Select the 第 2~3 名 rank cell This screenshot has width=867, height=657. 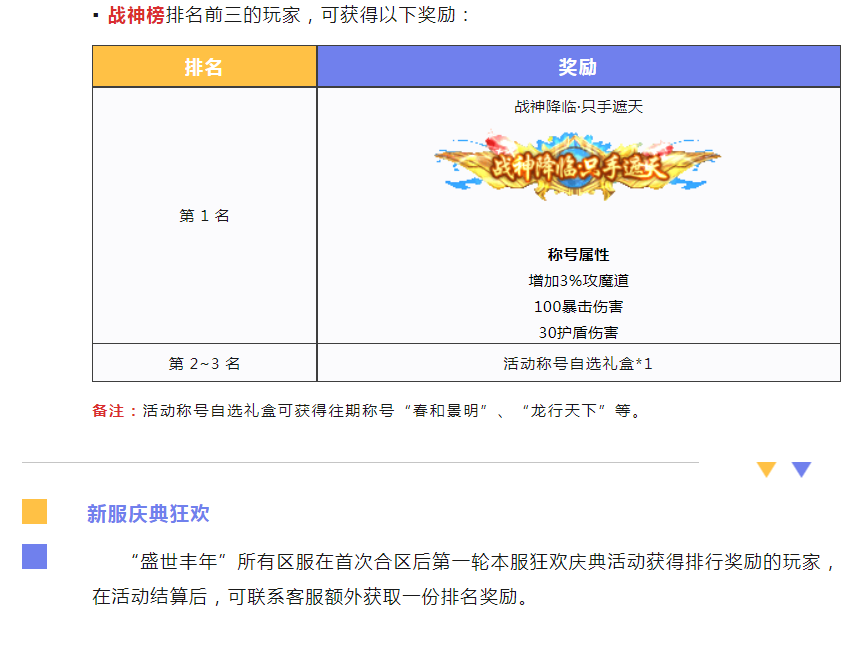coord(204,363)
